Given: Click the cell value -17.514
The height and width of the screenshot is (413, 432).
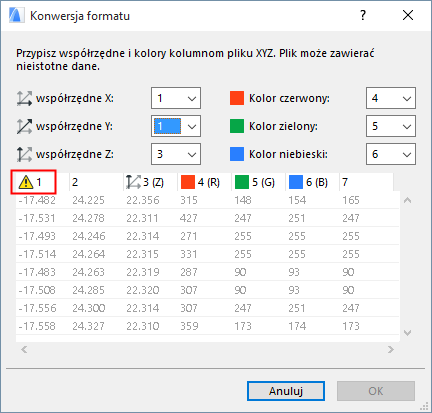Looking at the screenshot, I should pos(37,254).
